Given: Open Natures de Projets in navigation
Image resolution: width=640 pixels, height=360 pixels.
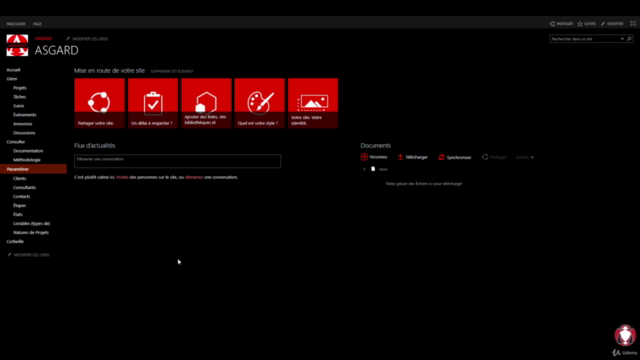Looking at the screenshot, I should 31,232.
